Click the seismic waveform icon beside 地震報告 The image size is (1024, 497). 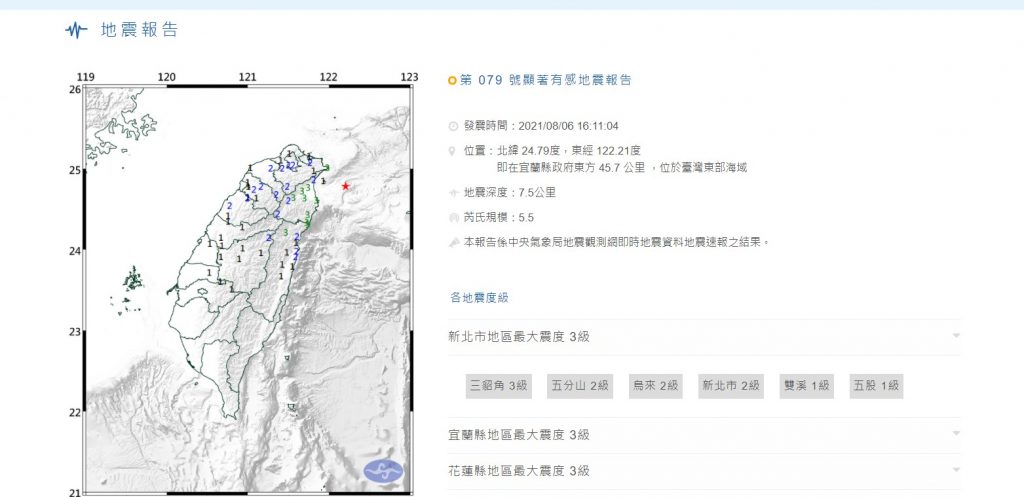[x=76, y=30]
